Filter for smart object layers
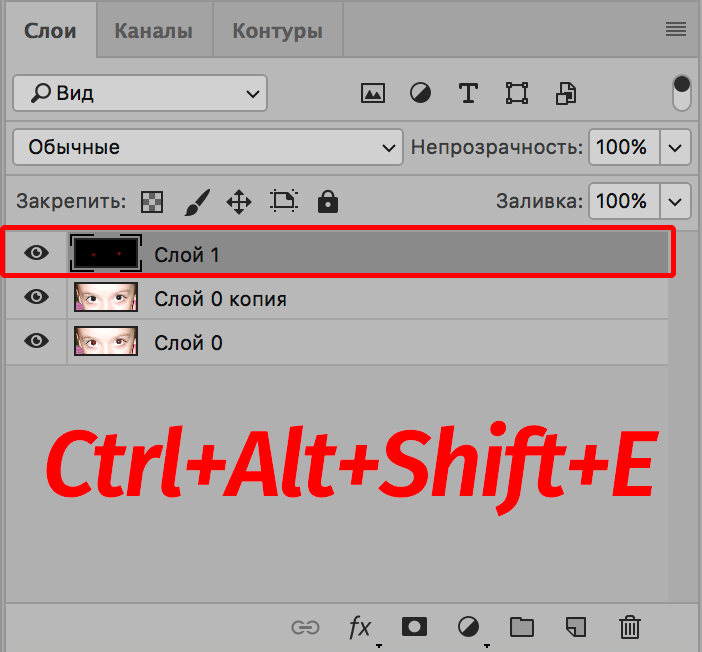This screenshot has width=702, height=652. click(x=566, y=94)
